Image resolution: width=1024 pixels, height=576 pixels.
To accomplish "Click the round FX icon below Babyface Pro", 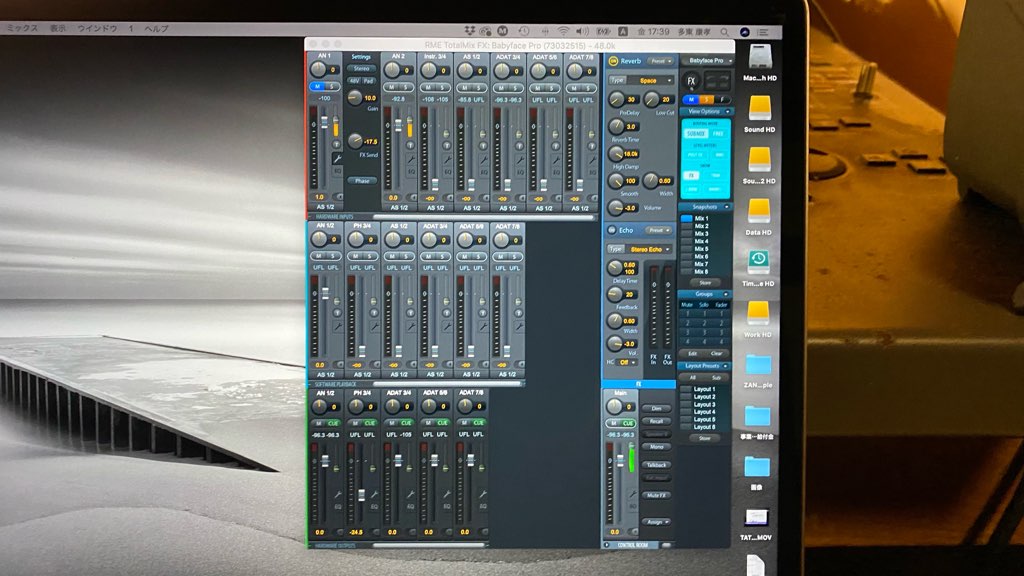I will [691, 82].
